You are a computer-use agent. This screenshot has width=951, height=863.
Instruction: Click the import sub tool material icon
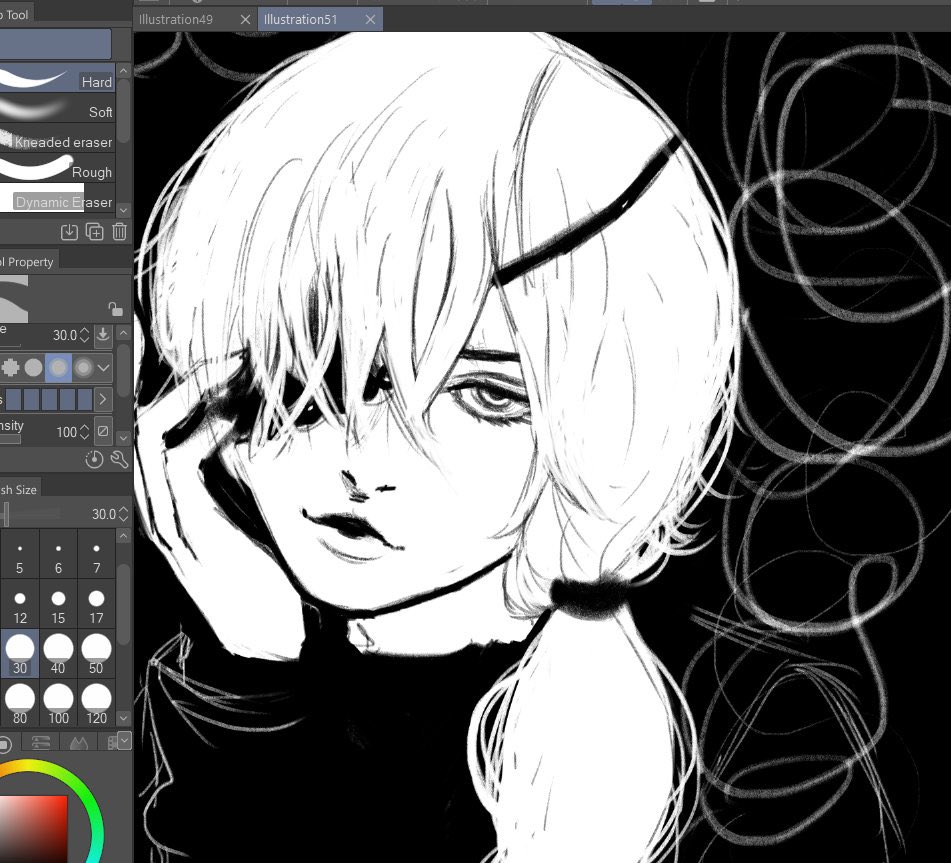coord(69,232)
